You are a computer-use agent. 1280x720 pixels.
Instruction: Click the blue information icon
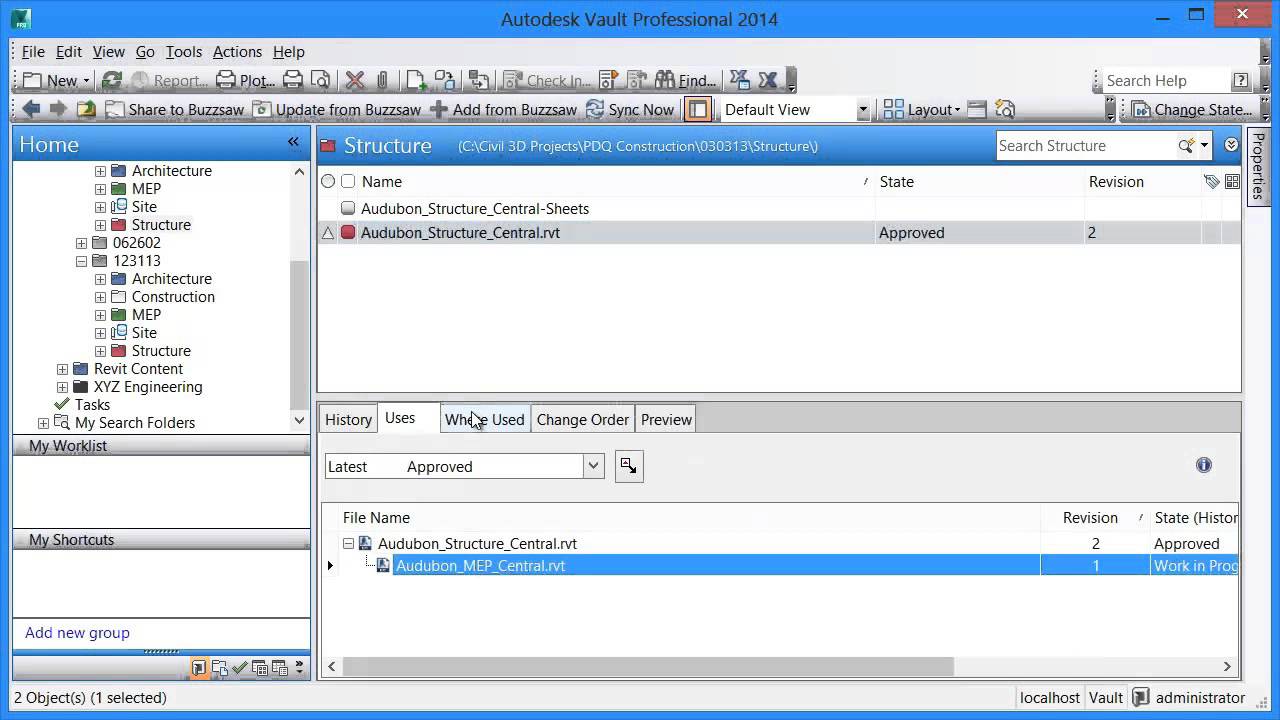tap(1204, 465)
